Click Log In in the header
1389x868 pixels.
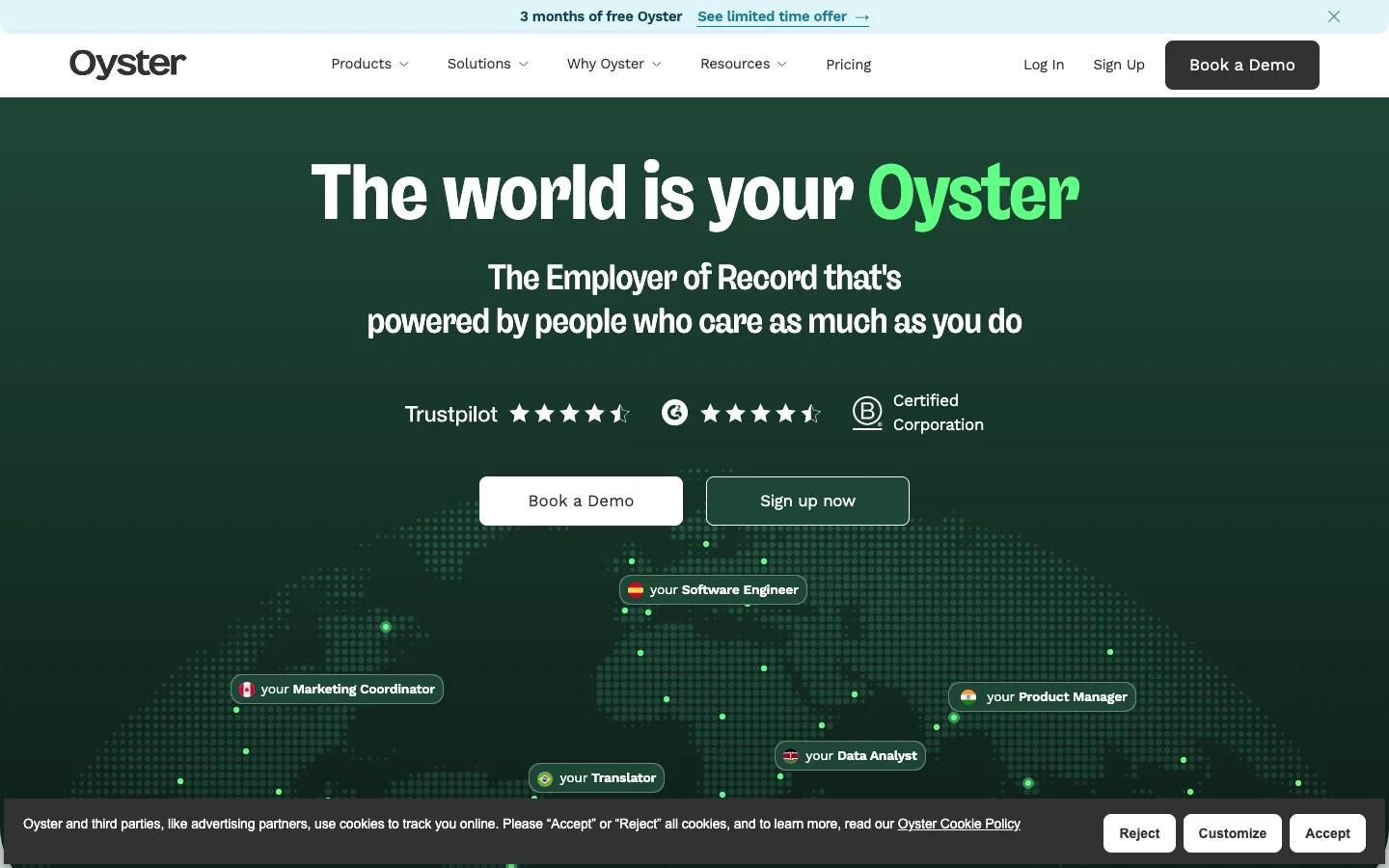pos(1044,65)
